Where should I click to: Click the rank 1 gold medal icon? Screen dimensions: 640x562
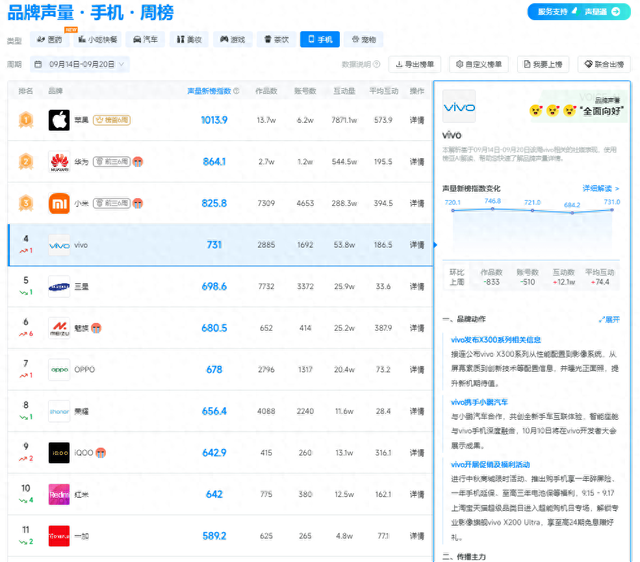26,120
